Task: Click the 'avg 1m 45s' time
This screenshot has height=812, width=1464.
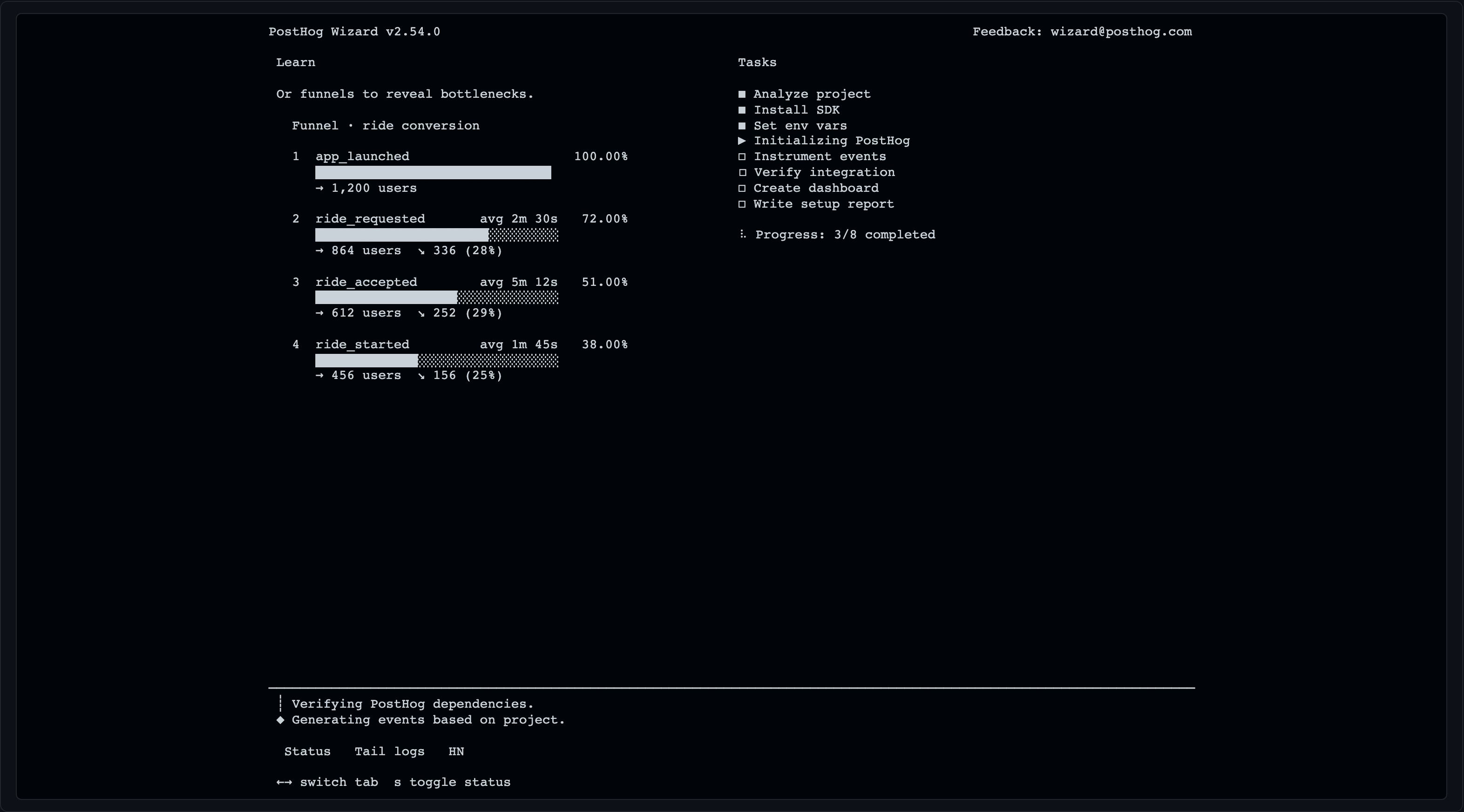Action: (x=518, y=345)
